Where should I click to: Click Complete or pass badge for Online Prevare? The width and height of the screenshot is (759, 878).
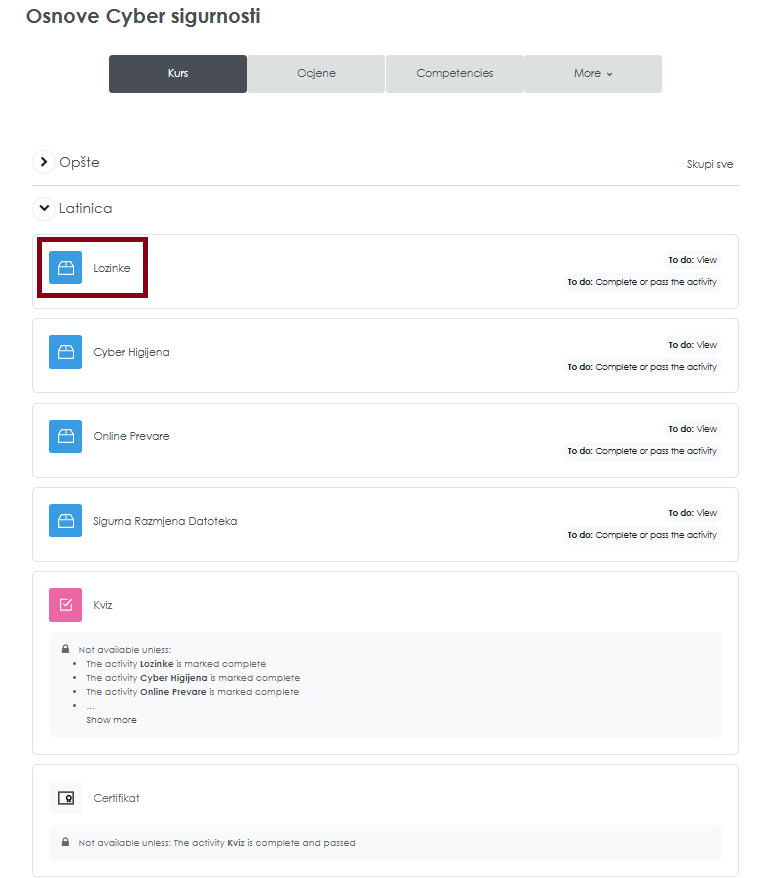(x=642, y=451)
